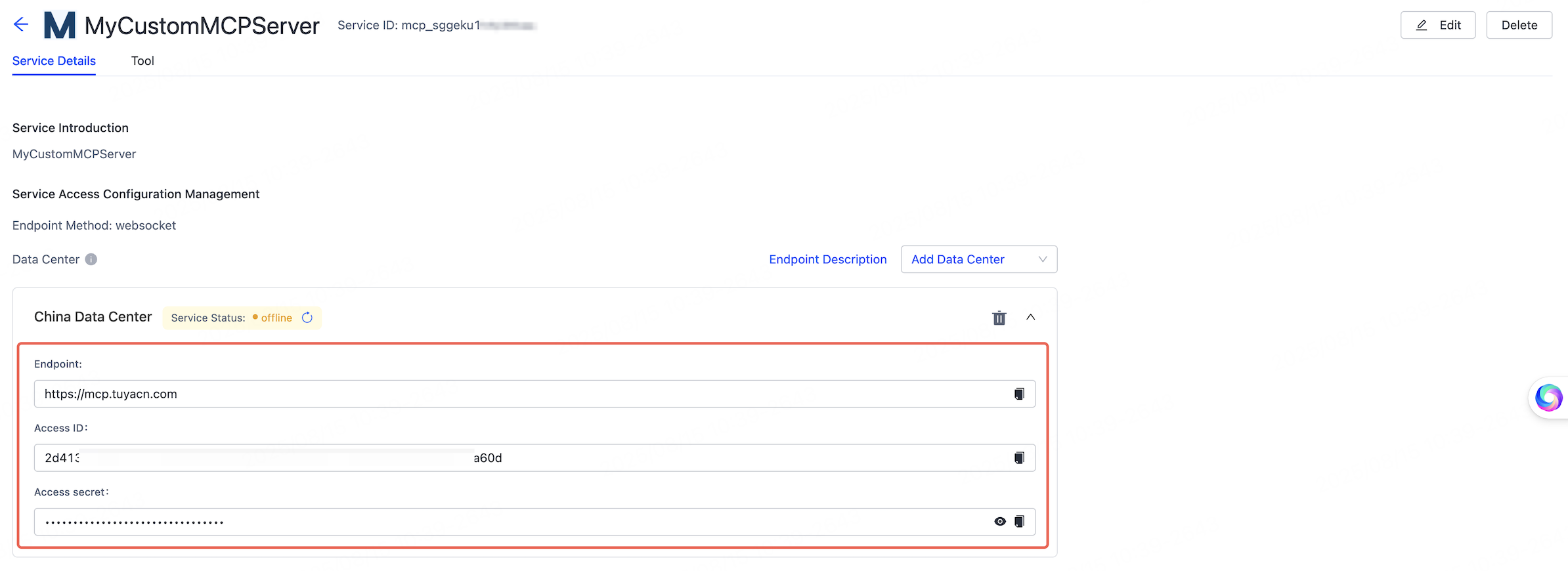Click the Endpoint Method: websocket text
The image size is (1568, 571).
tap(94, 225)
